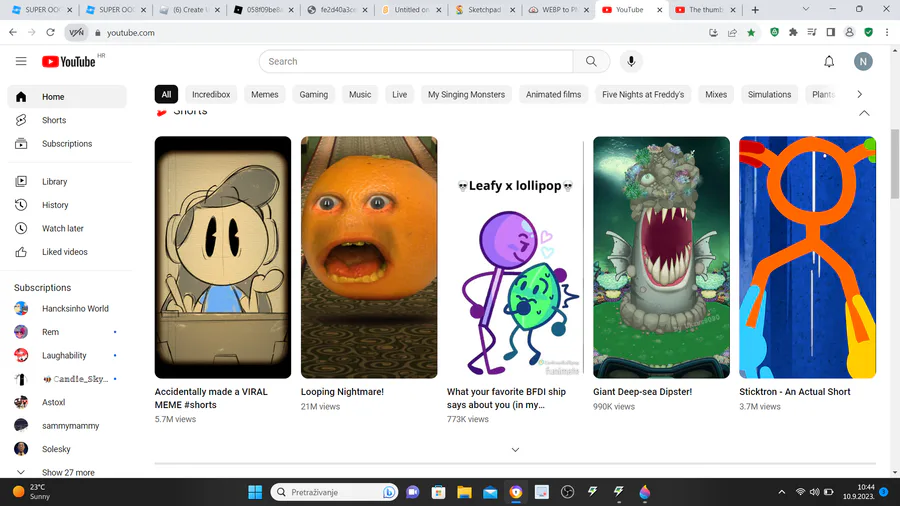Collapse the Shorts shelf with up chevron
900x506 pixels.
tap(864, 114)
